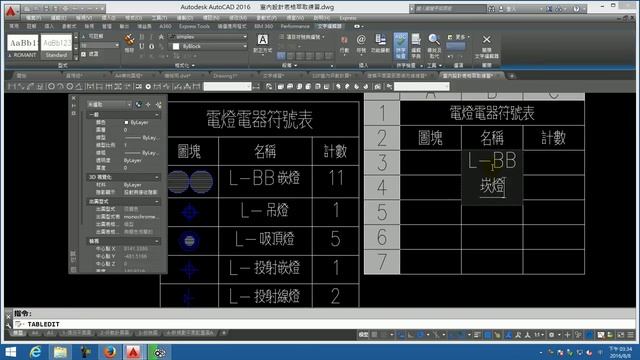Switch to the Drawing1 file tab
640x360 pixels.
pos(226,76)
